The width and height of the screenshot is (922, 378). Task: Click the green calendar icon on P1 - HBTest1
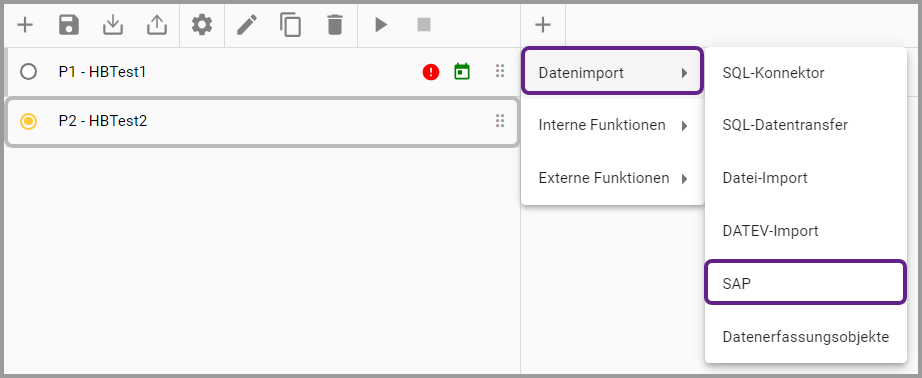(x=462, y=72)
